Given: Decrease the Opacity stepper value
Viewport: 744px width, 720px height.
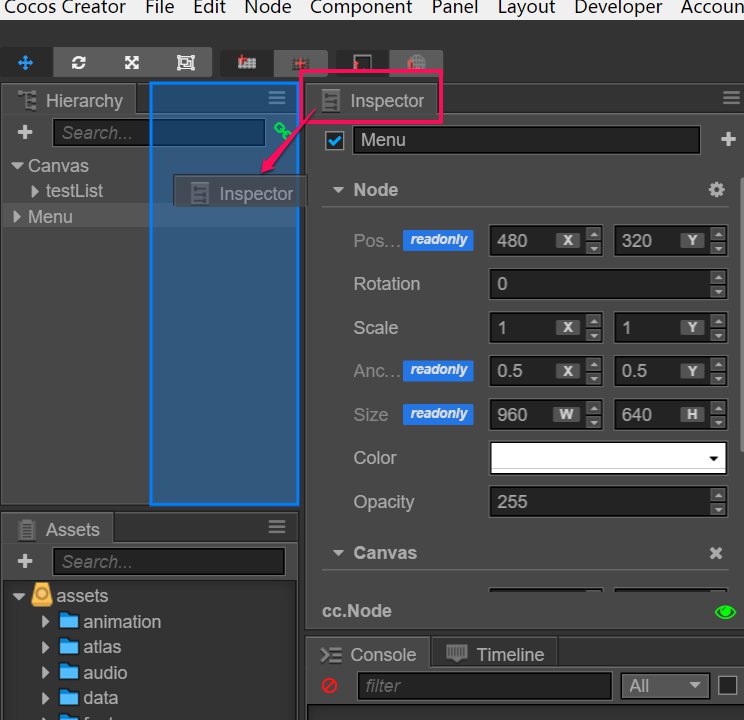Looking at the screenshot, I should pyautogui.click(x=718, y=509).
